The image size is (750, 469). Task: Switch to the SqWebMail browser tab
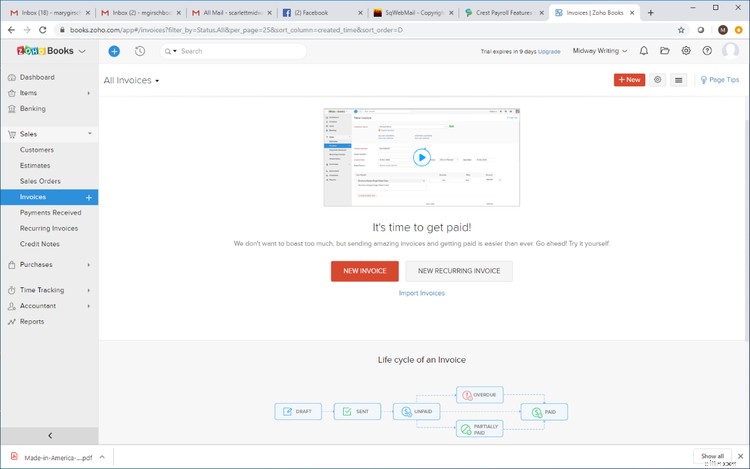413,13
